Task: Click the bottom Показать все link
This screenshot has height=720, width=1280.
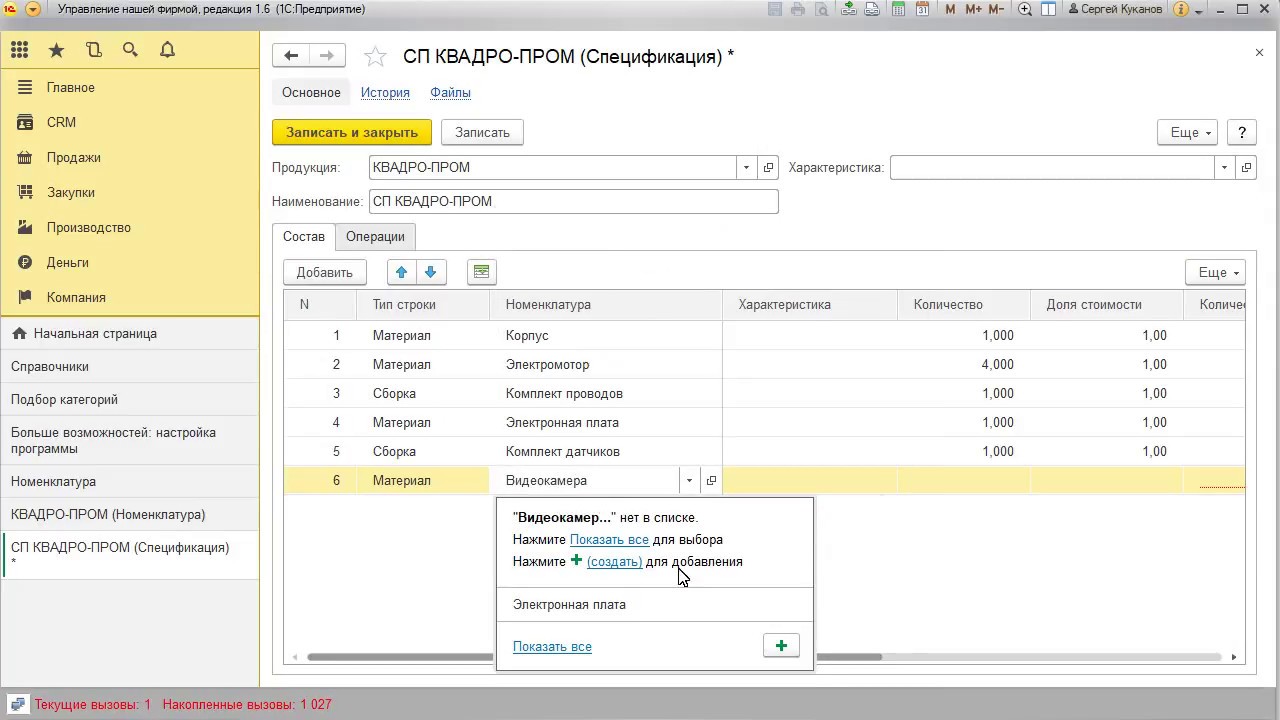Action: click(x=552, y=646)
